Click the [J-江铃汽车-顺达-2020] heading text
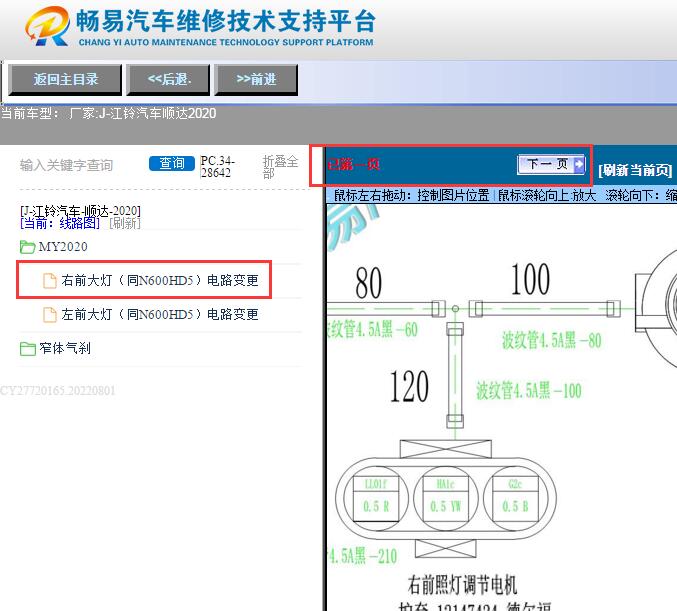The image size is (677, 611). coord(80,211)
